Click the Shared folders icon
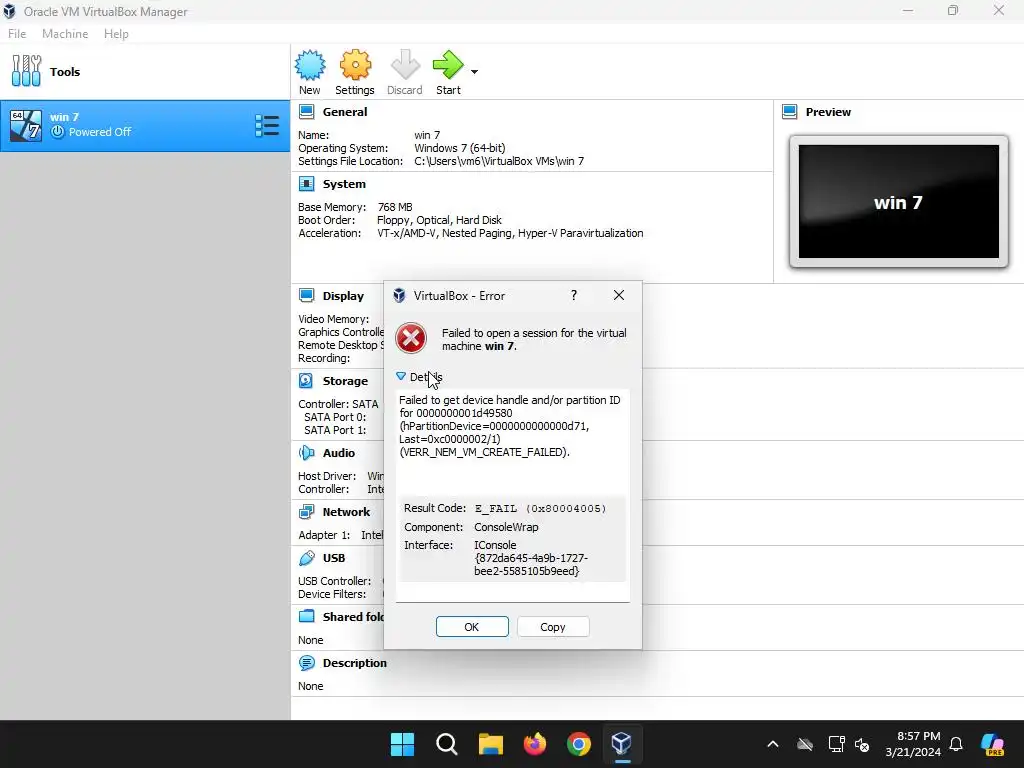The width and height of the screenshot is (1024, 768). [306, 616]
